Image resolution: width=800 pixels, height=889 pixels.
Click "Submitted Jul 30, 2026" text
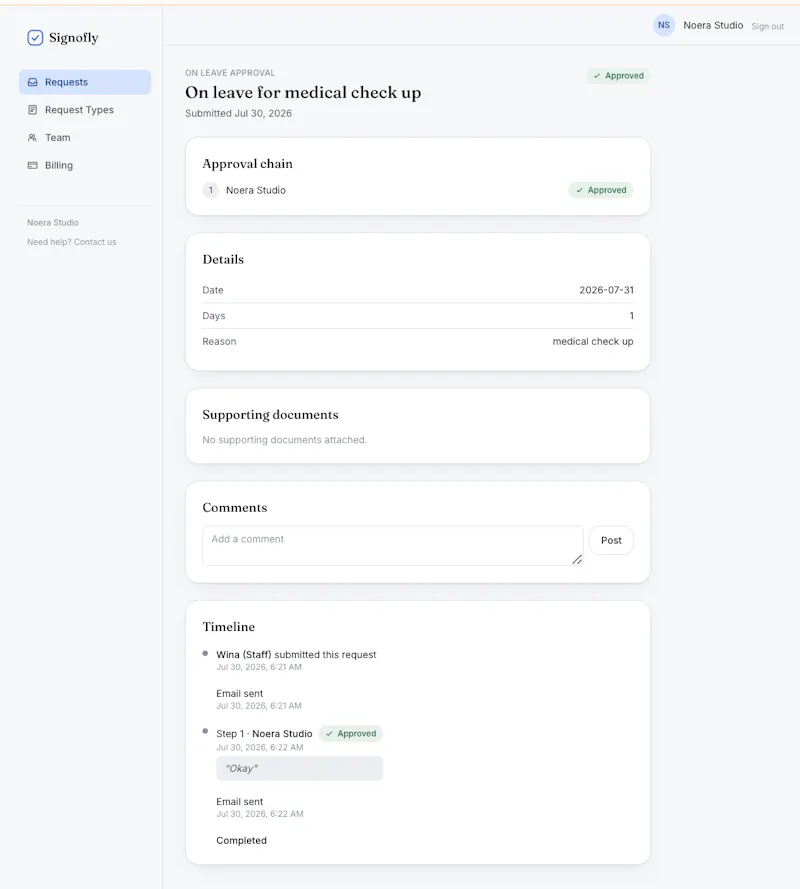click(x=238, y=113)
